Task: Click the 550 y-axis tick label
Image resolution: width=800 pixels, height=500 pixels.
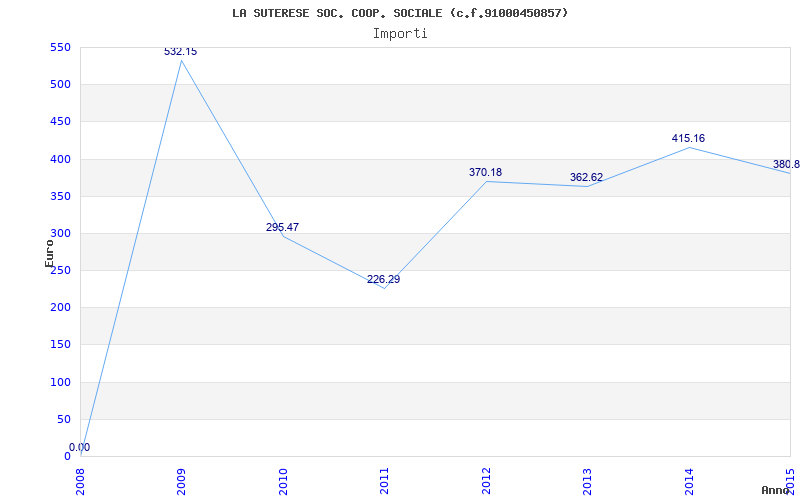Action: coord(60,47)
